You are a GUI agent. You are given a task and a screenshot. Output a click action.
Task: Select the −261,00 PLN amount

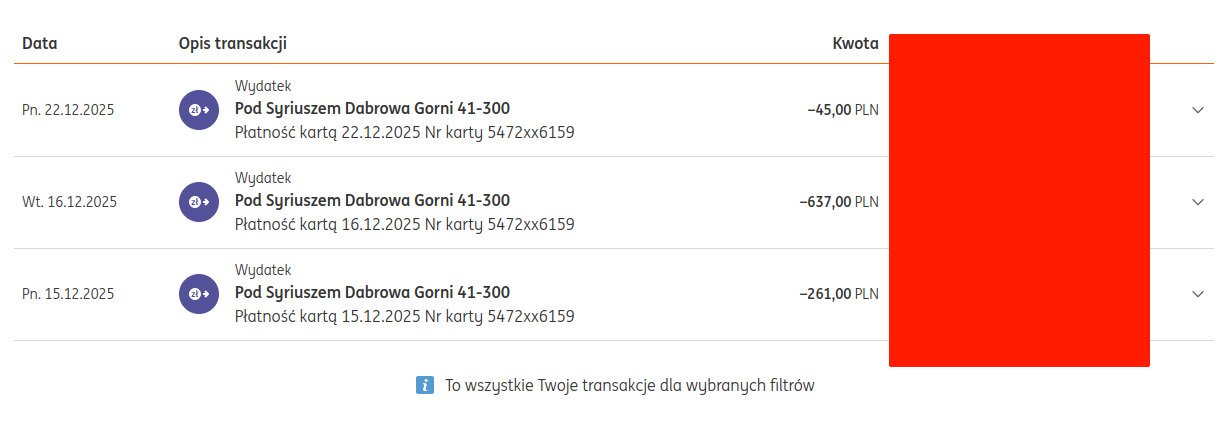[x=839, y=294]
